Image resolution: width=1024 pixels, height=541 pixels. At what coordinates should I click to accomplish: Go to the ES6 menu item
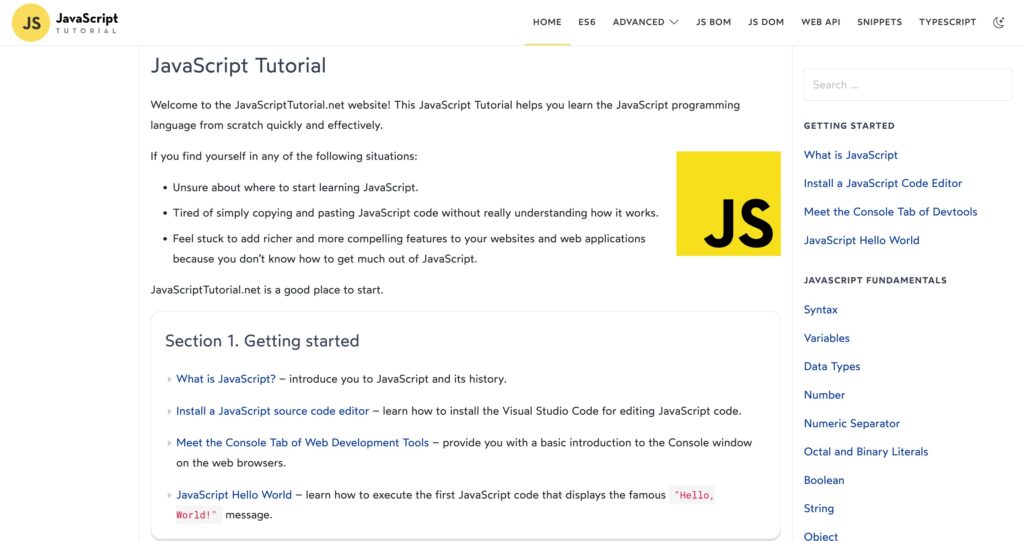(x=587, y=22)
